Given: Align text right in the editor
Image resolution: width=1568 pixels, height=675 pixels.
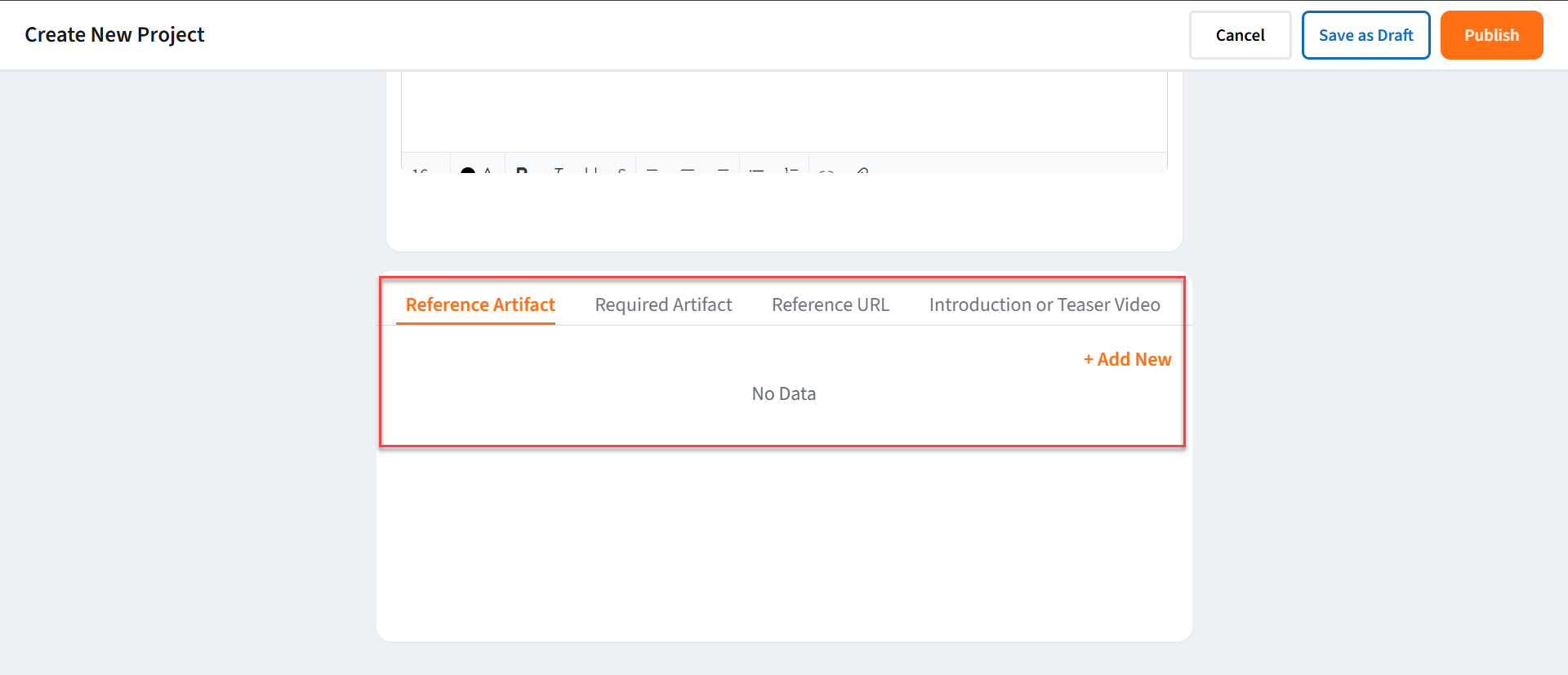Looking at the screenshot, I should coord(723,171).
